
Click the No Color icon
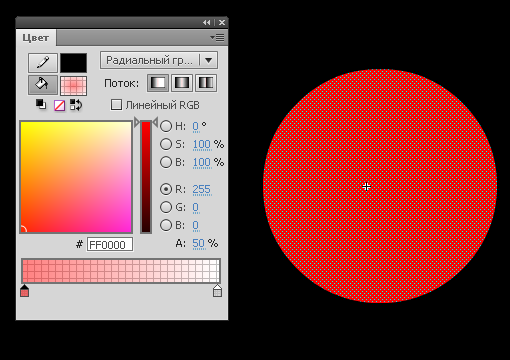[x=59, y=105]
